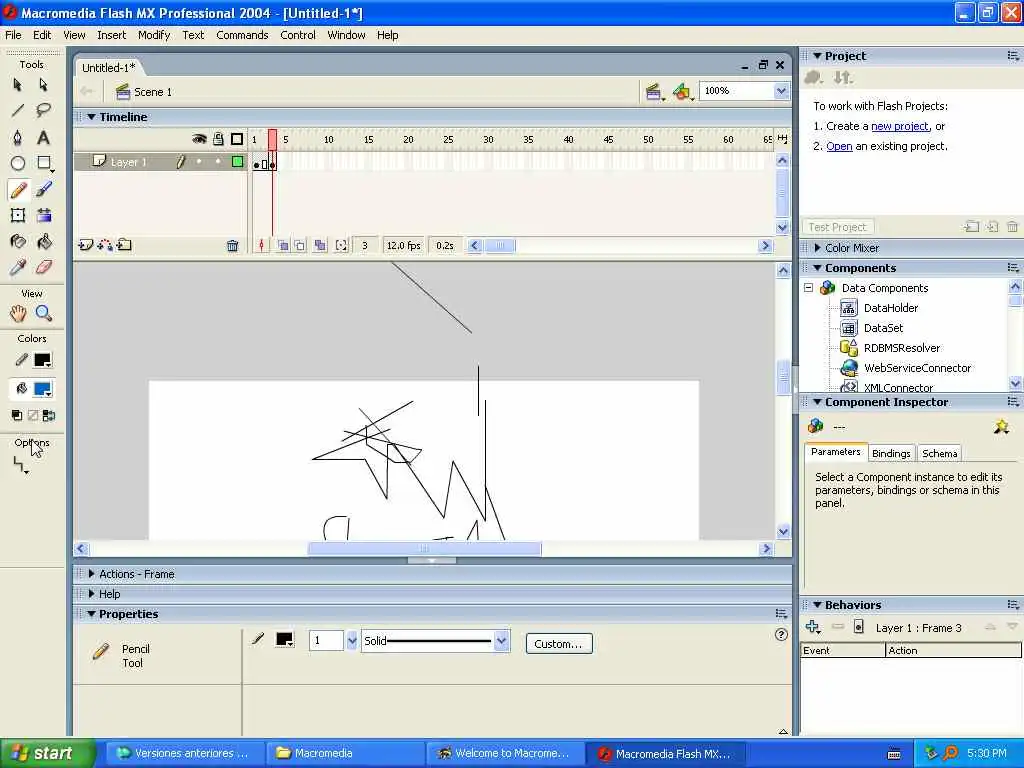The width and height of the screenshot is (1024, 768).
Task: Click the Open existing project link
Action: coord(839,146)
